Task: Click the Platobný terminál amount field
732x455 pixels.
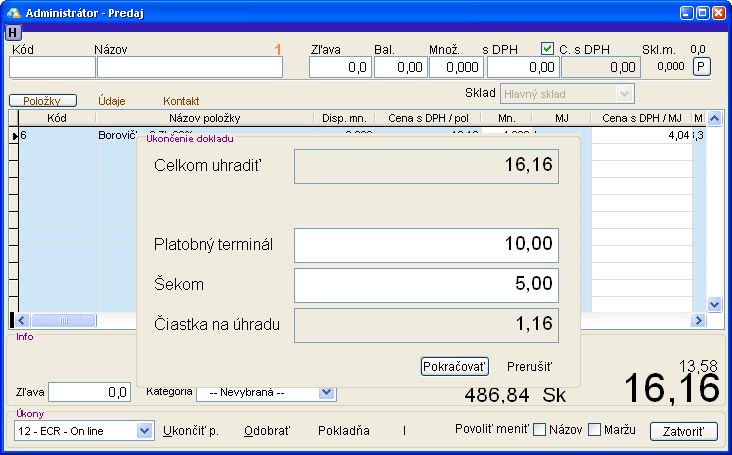Action: [x=425, y=245]
